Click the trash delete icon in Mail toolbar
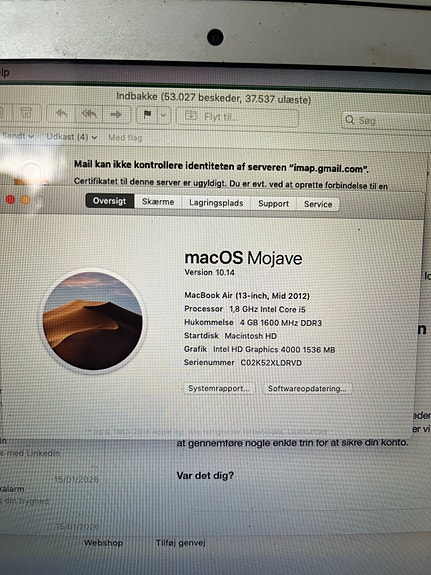Screen dimensions: 431x575 click(26, 113)
